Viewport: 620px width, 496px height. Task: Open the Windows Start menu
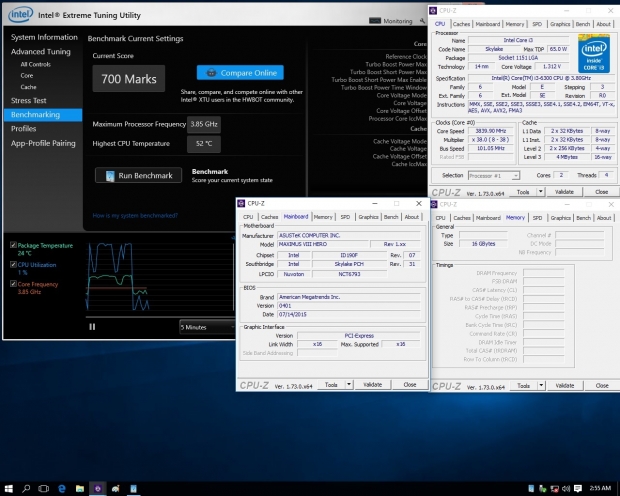[8, 488]
